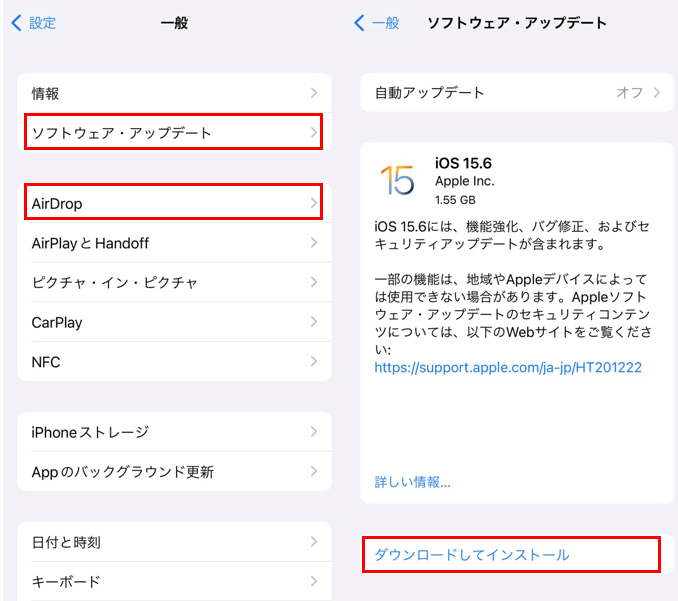Go back to 一般 from the software update screen
This screenshot has height=601, width=678.
tap(377, 23)
